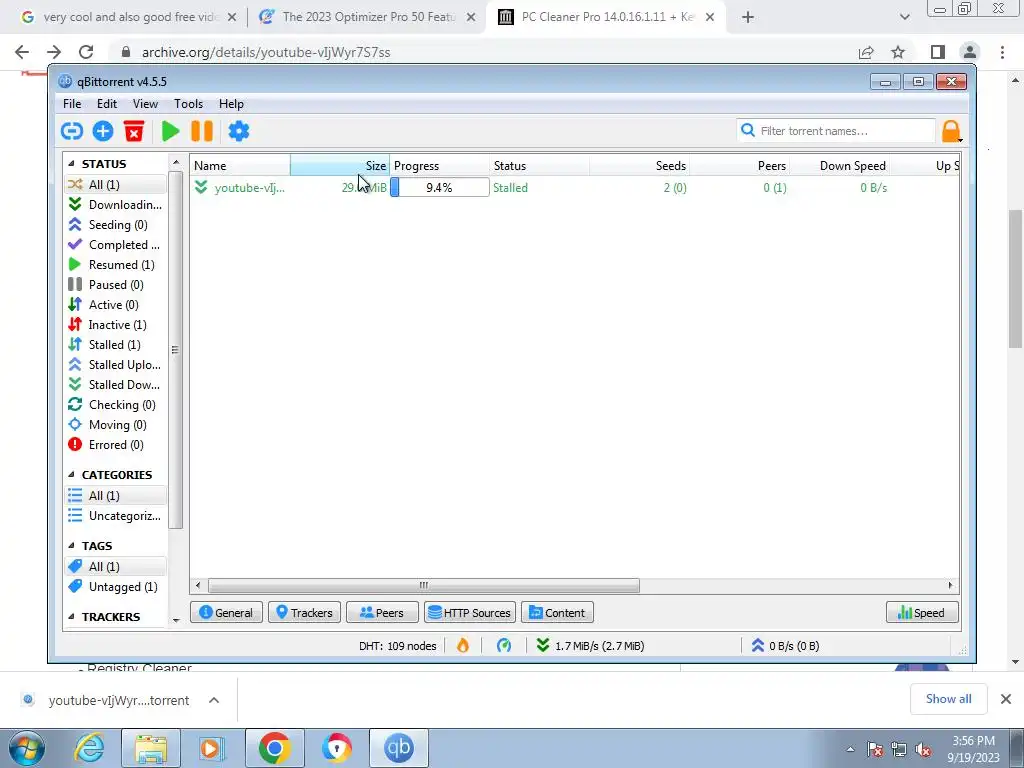This screenshot has height=768, width=1024.
Task: Collapse the TRACKERS section
Action: tap(71, 616)
